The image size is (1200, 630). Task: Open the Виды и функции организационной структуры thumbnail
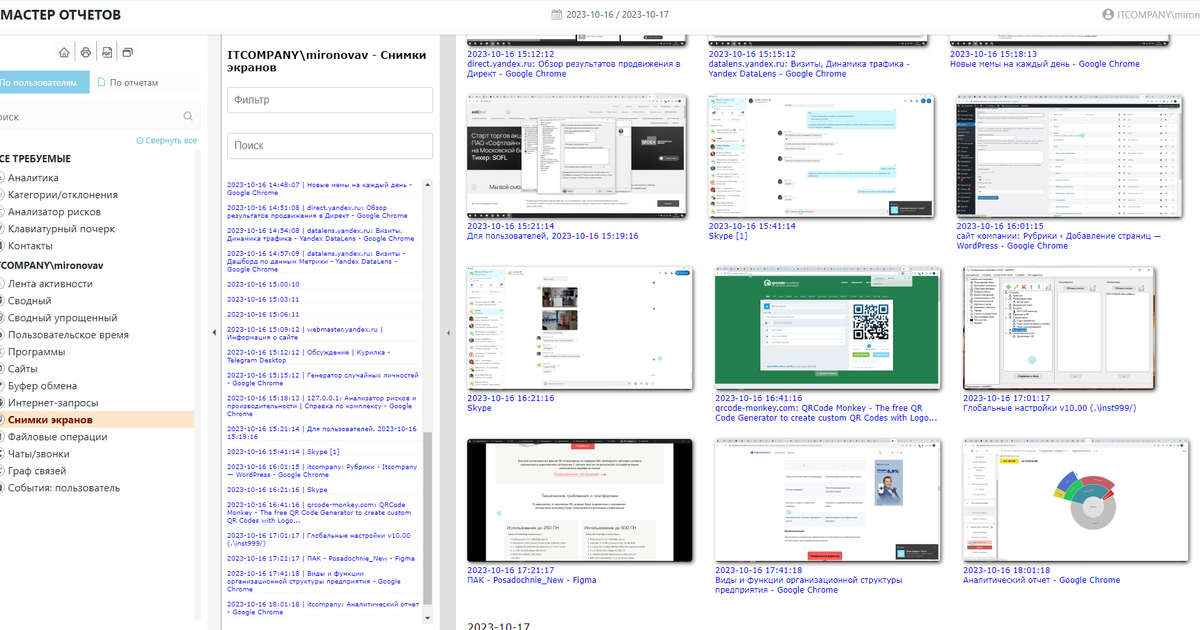coord(828,500)
